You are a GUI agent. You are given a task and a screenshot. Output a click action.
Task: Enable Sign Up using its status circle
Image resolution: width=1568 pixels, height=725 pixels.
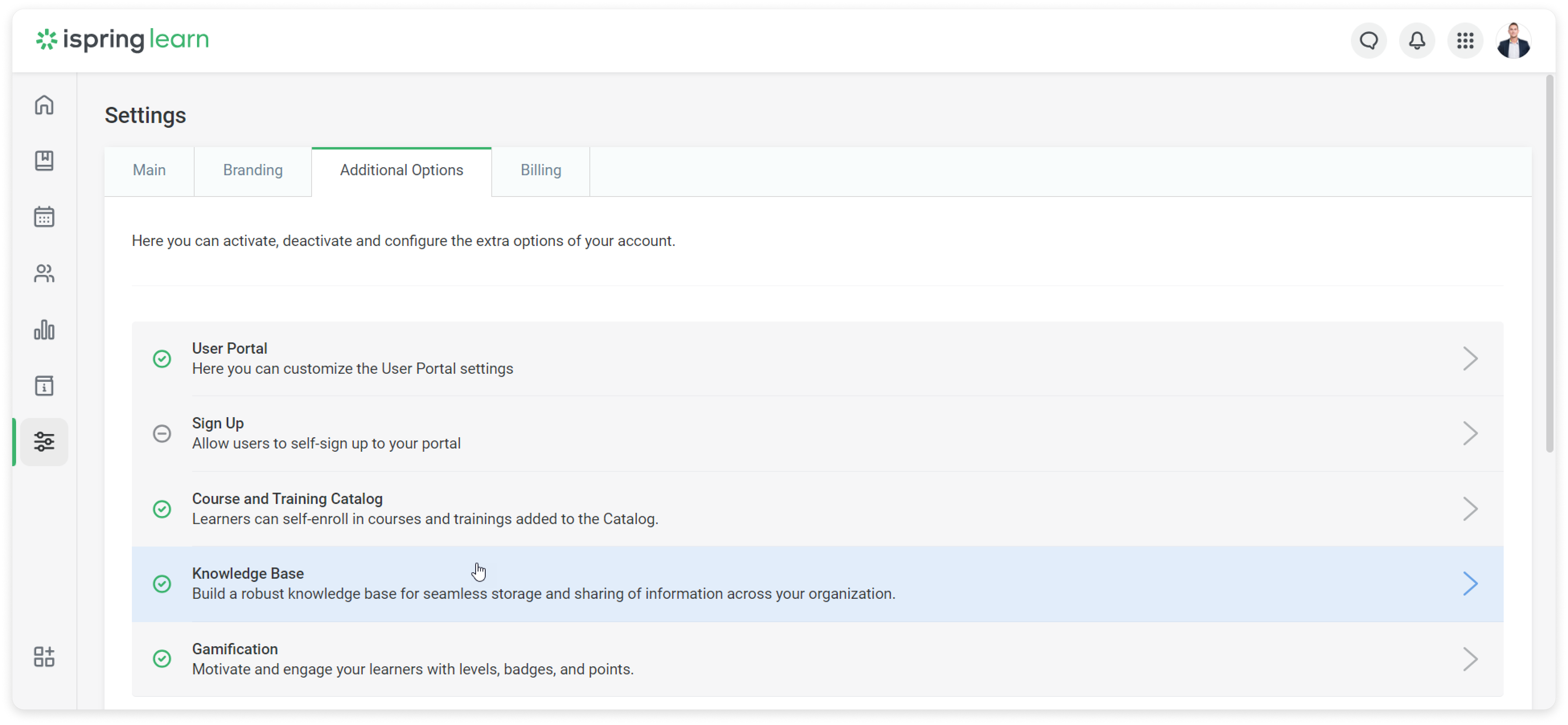tap(162, 433)
